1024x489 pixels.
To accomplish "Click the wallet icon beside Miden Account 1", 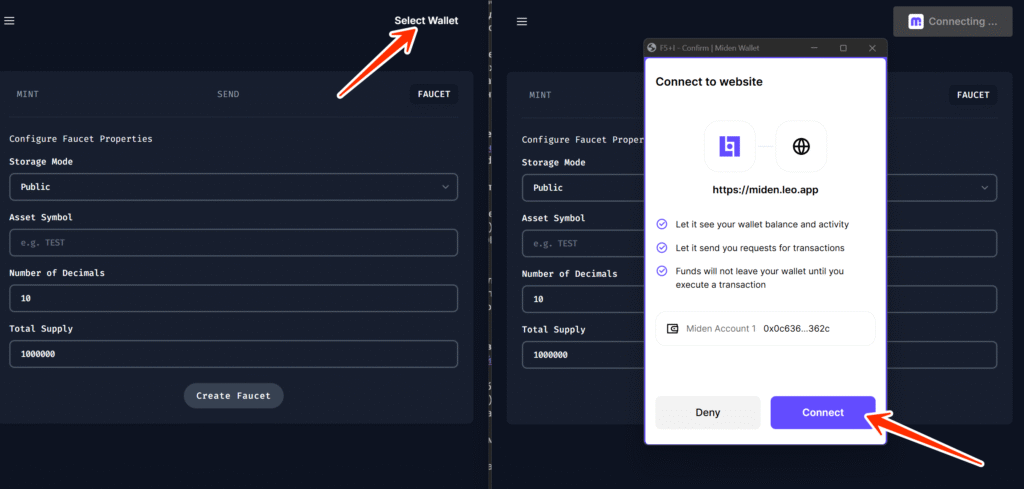I will tap(672, 328).
